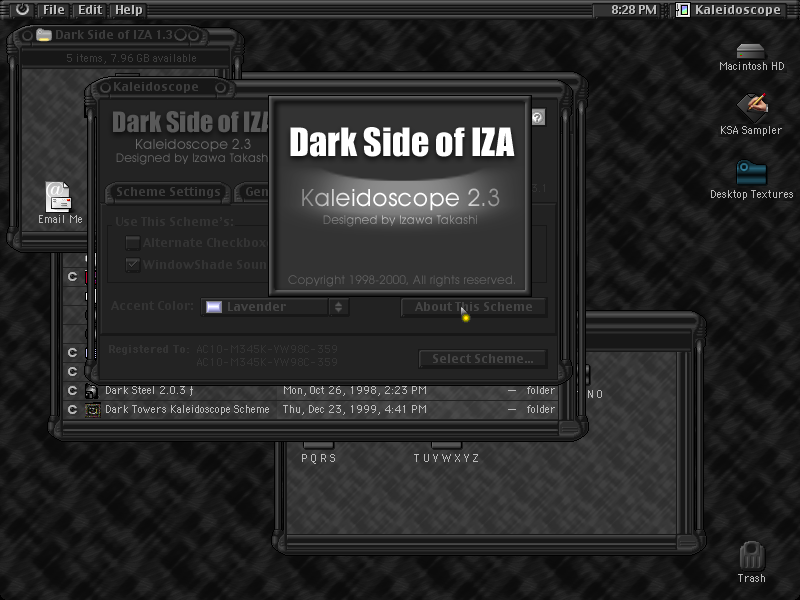Click the Copyright 1998-2000 text
This screenshot has width=800, height=600.
(402, 280)
